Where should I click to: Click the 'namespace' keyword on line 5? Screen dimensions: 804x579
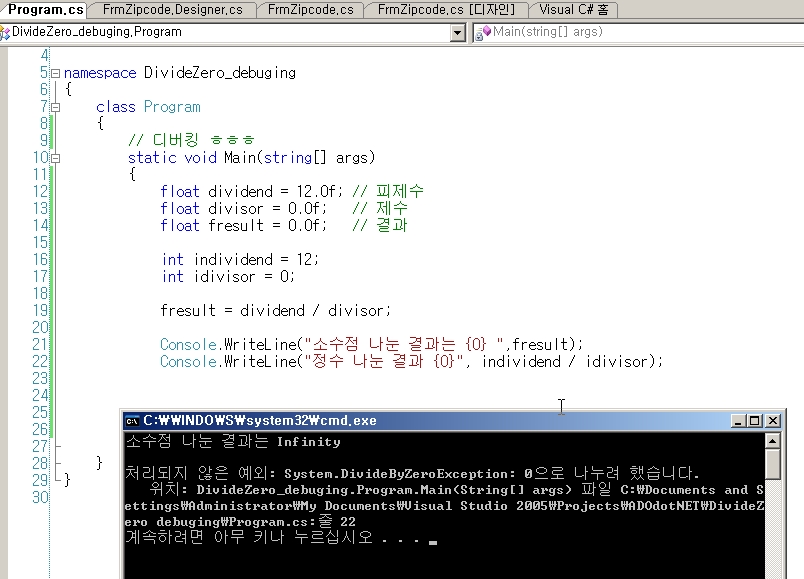(100, 73)
